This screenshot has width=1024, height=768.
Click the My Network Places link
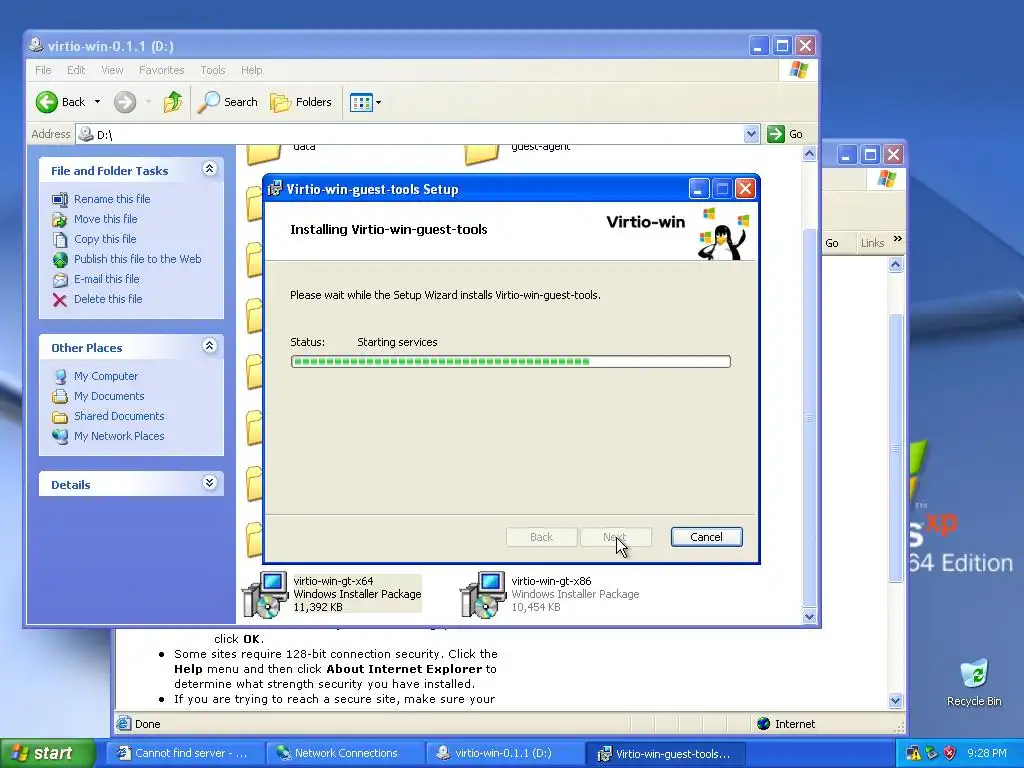[119, 436]
